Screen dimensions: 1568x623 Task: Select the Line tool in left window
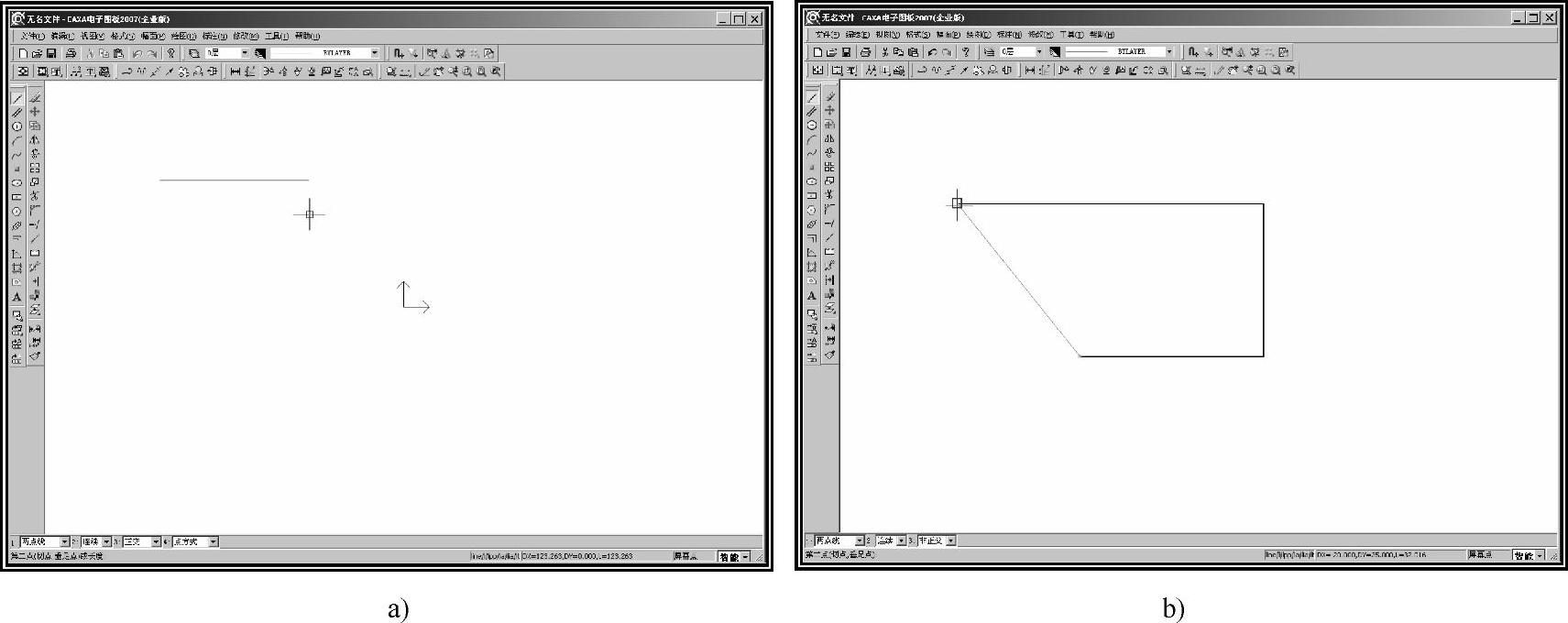point(16,99)
